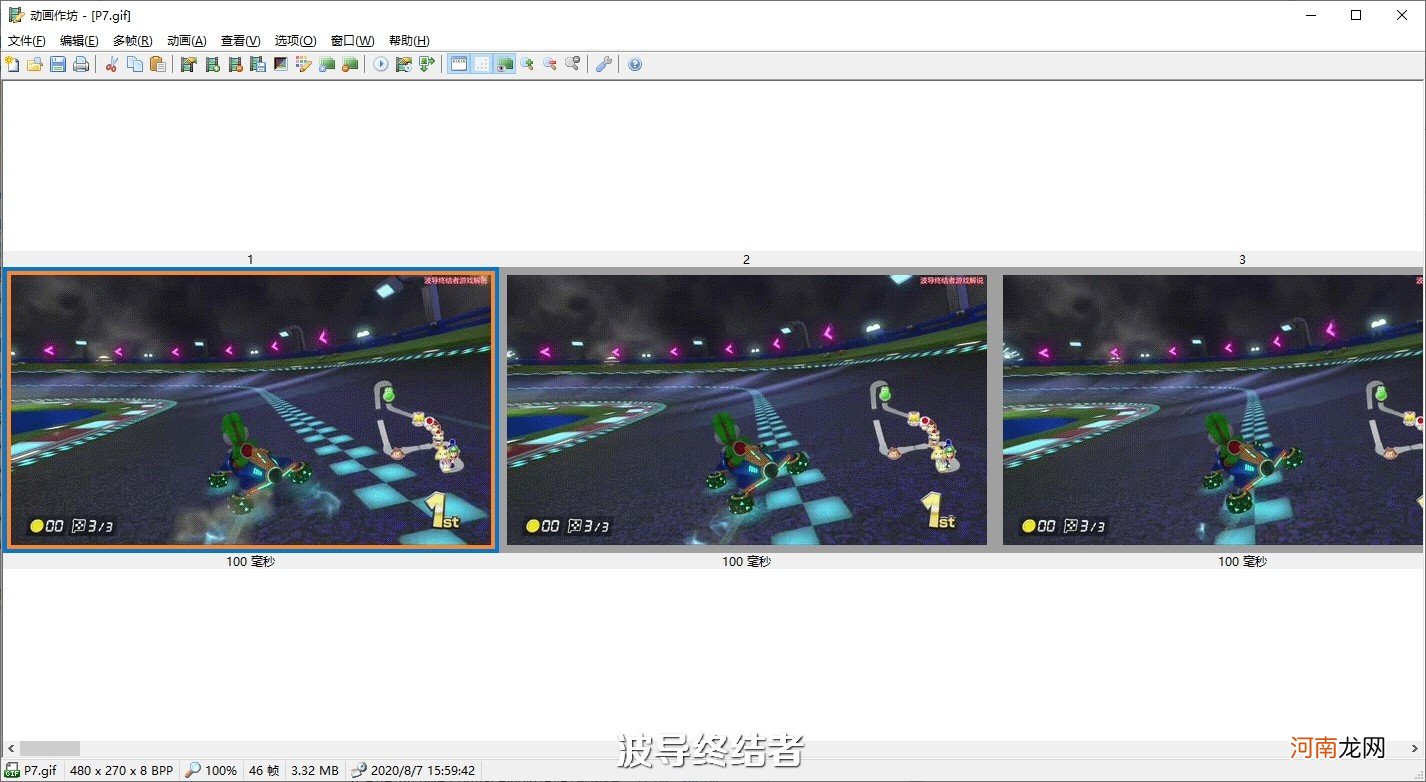
Task: Click the green rectangles icon with minus
Action: pyautogui.click(x=350, y=64)
